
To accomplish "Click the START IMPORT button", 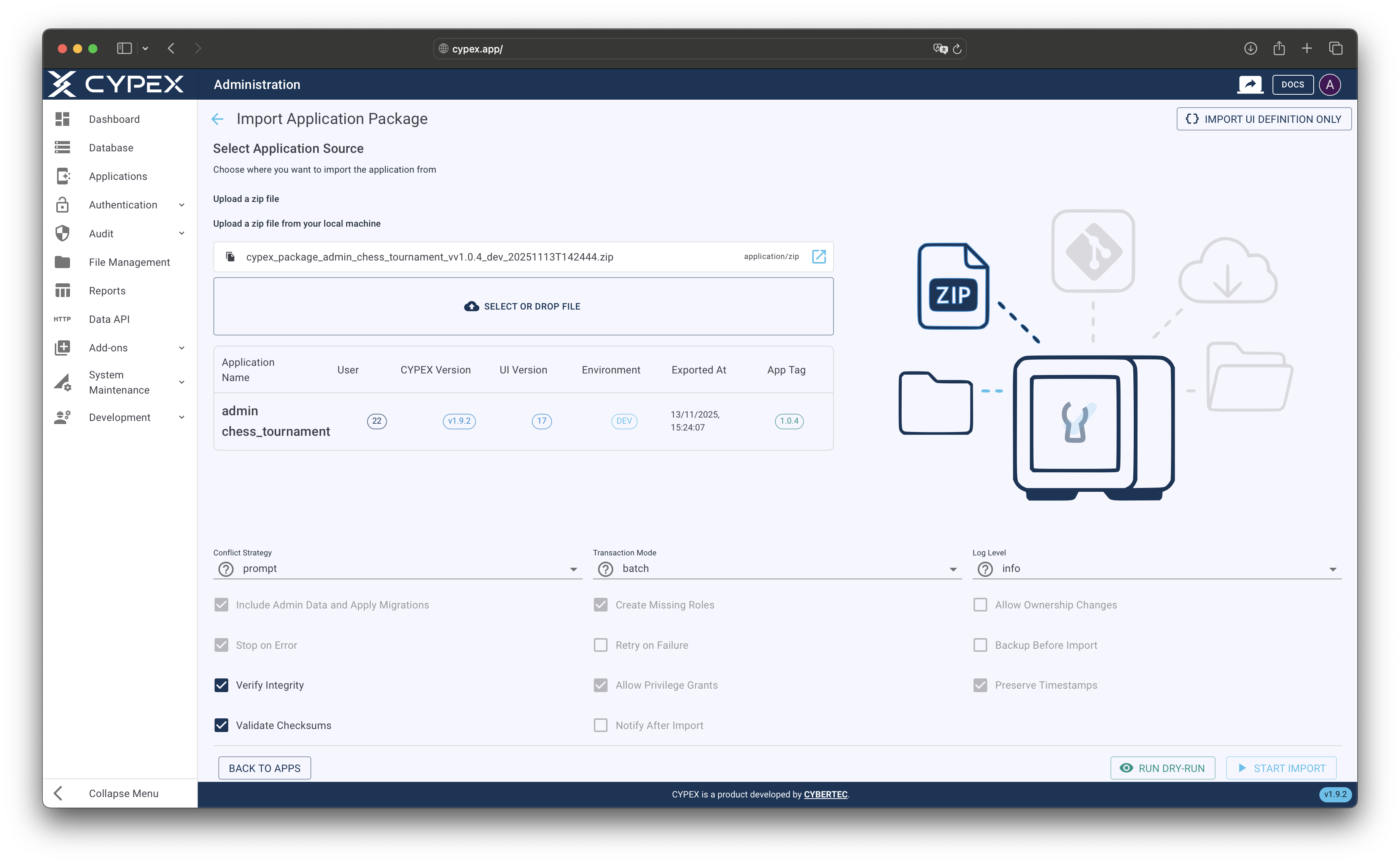I will tap(1282, 768).
